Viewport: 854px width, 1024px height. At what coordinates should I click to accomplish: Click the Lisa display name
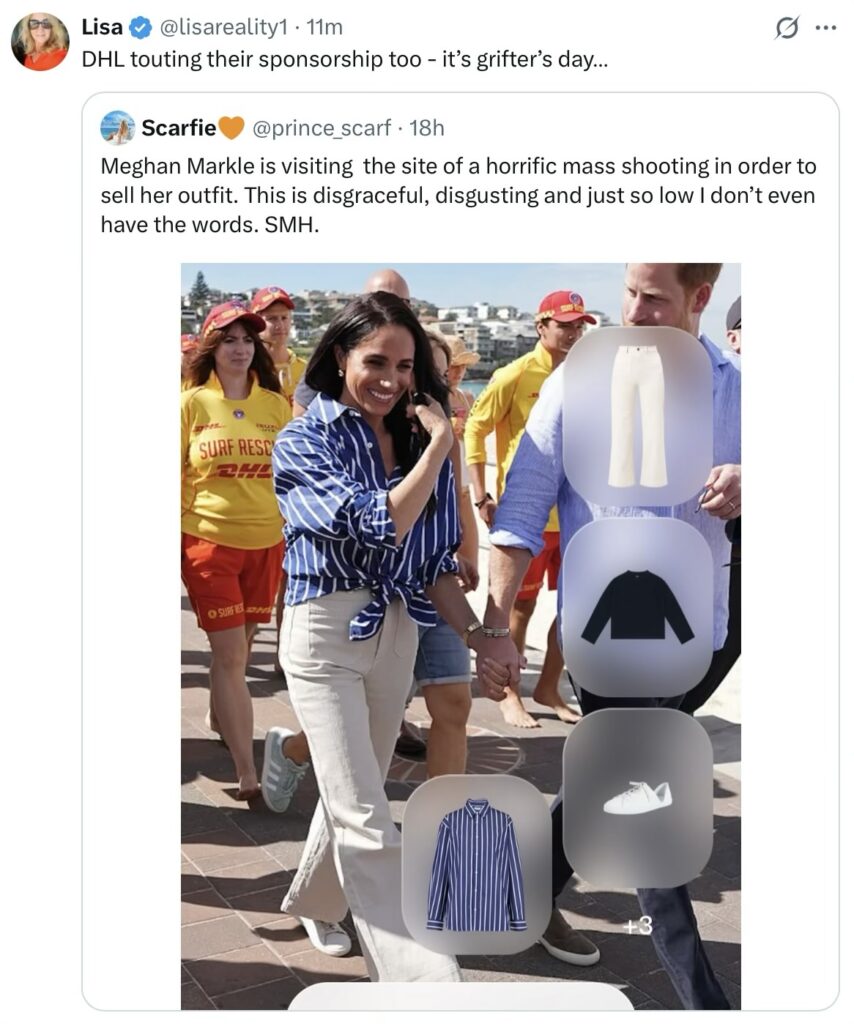(102, 27)
